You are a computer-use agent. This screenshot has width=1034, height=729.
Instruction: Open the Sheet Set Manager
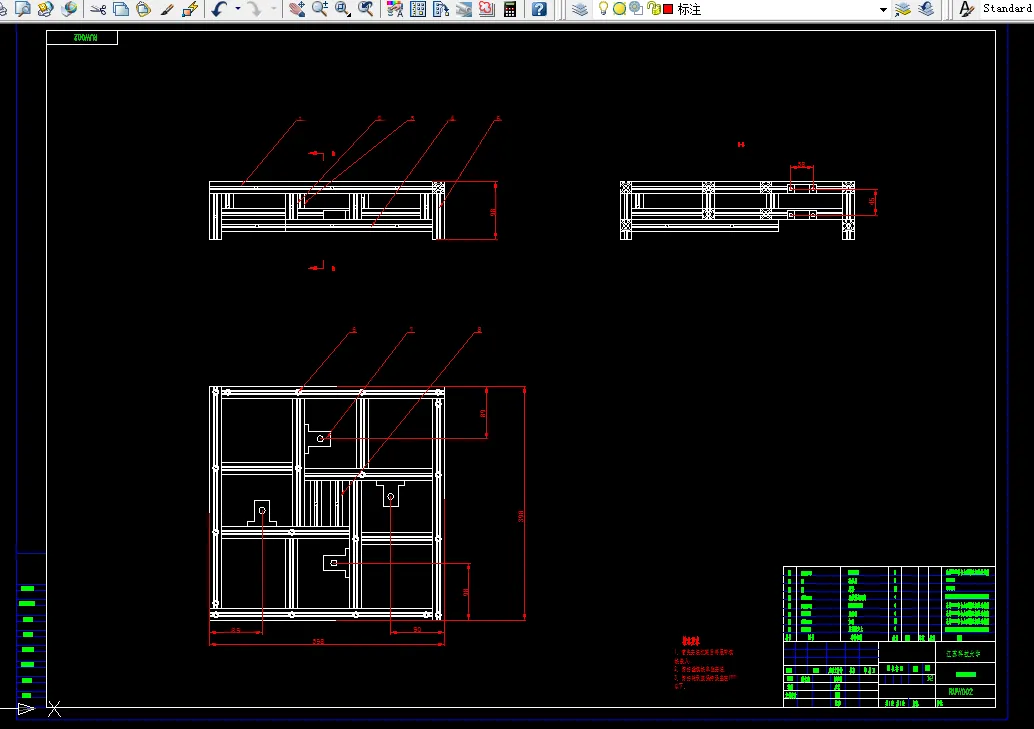[464, 9]
